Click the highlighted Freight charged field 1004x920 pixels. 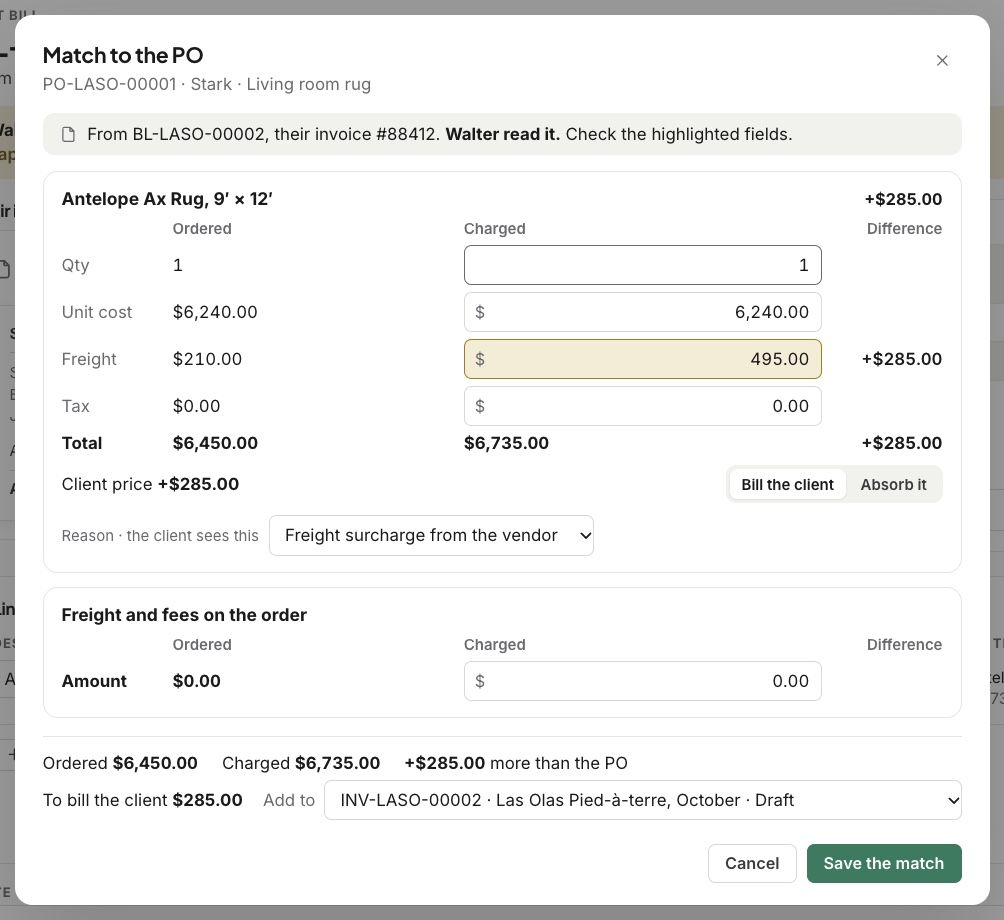pyautogui.click(x=642, y=359)
